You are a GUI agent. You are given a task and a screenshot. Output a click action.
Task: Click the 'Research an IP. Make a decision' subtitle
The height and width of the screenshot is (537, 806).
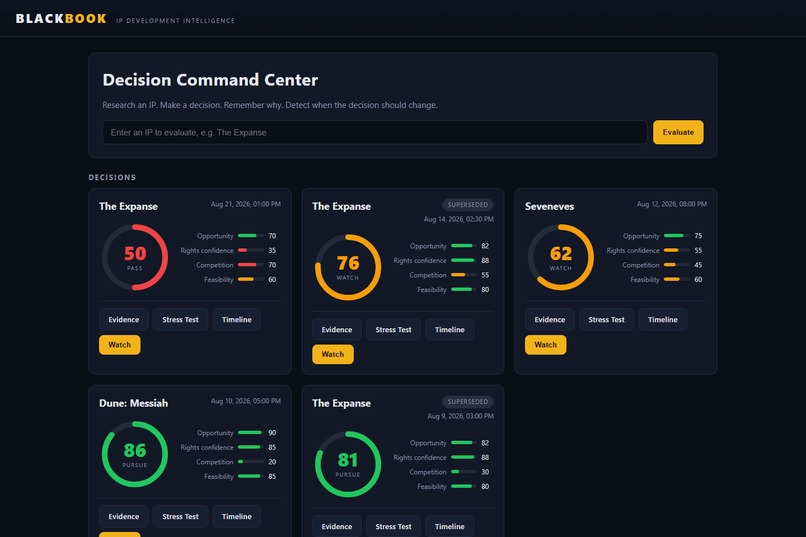[x=270, y=105]
